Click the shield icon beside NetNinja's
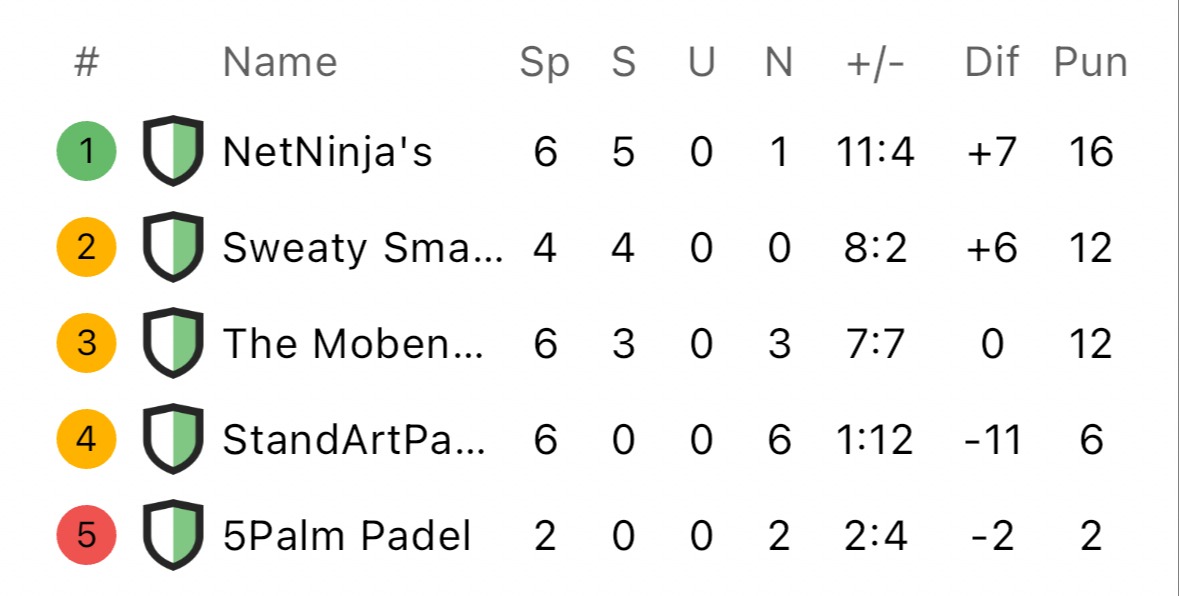Screen dimensions: 1179x596 pyautogui.click(x=173, y=151)
